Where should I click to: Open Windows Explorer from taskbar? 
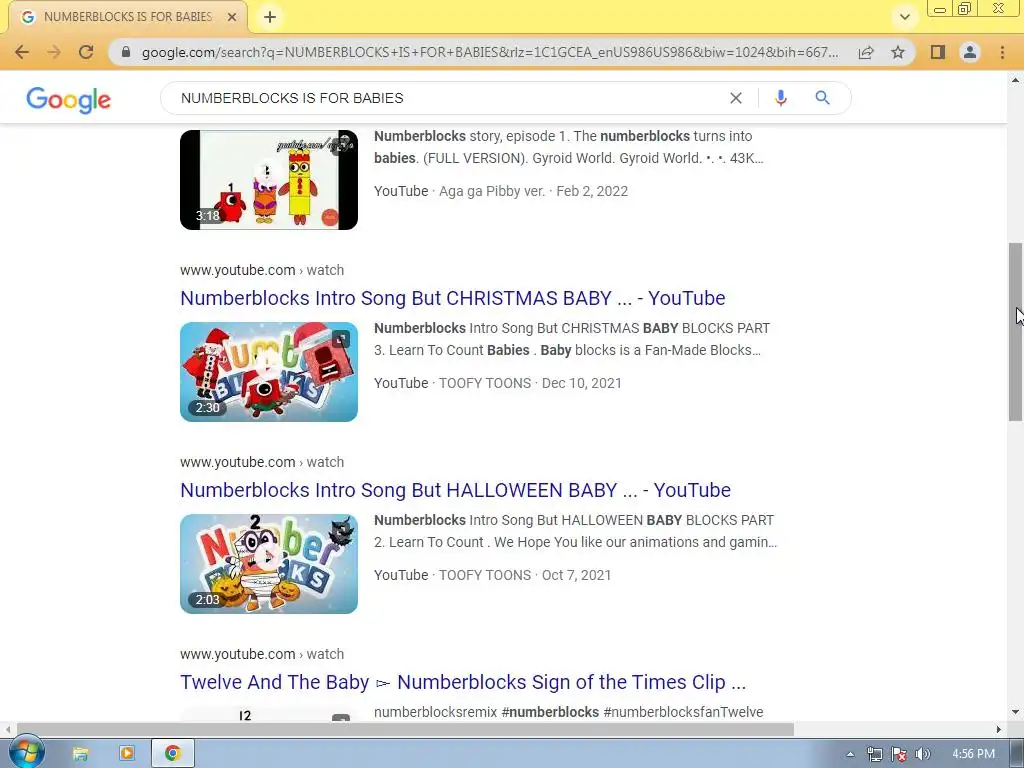(80, 754)
